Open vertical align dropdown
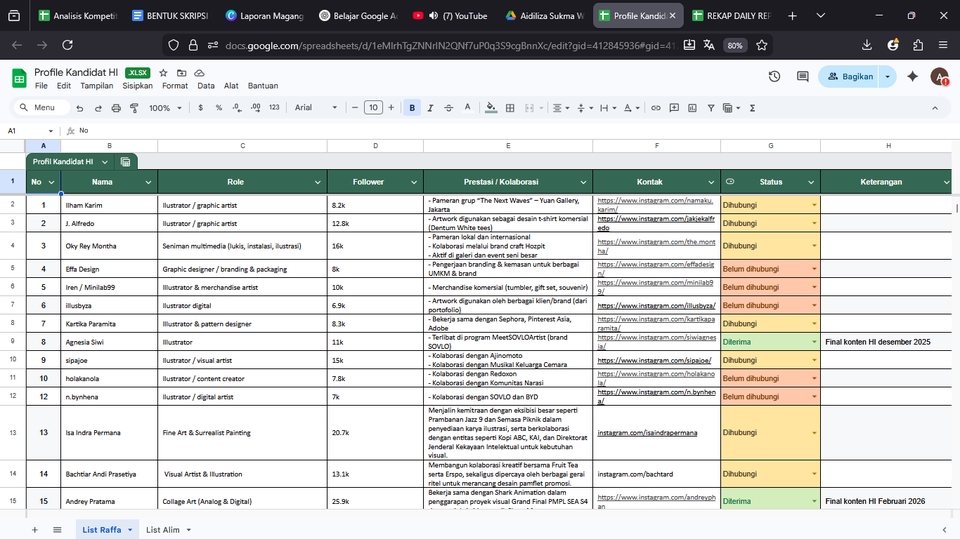960x539 pixels. [x=585, y=108]
